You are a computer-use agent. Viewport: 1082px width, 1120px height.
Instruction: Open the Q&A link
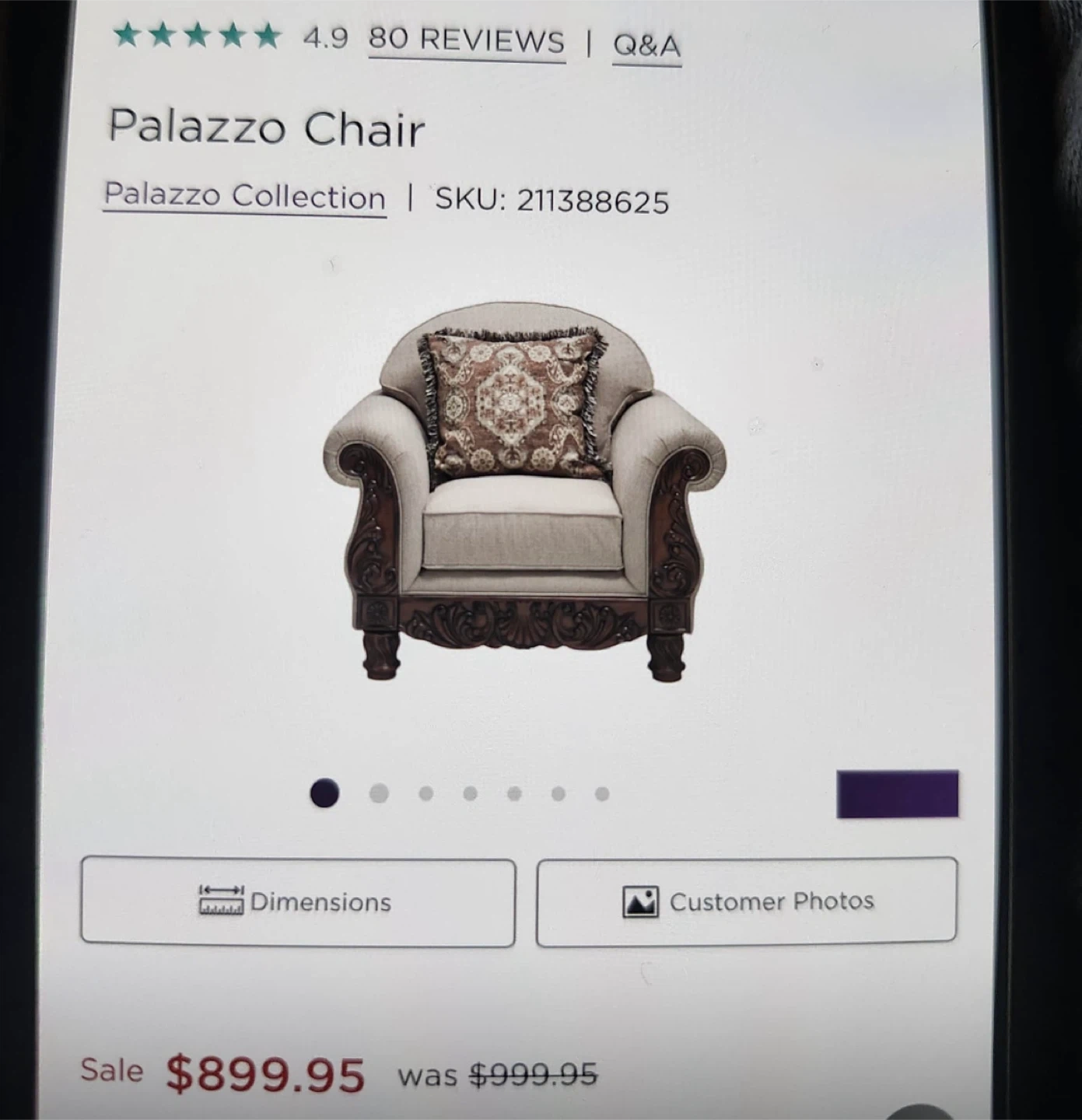[647, 45]
